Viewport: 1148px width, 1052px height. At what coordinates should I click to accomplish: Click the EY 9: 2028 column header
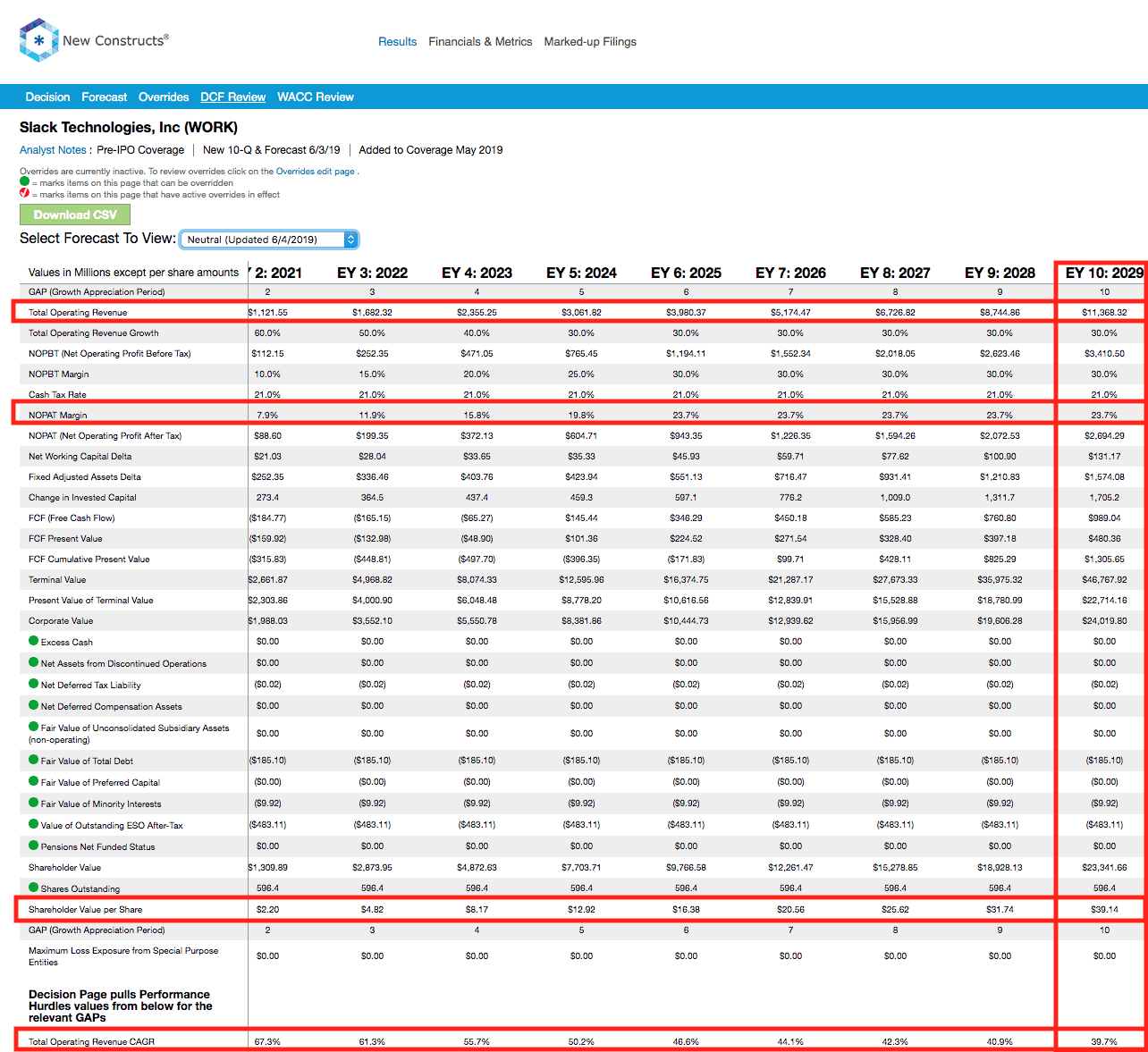click(1000, 273)
